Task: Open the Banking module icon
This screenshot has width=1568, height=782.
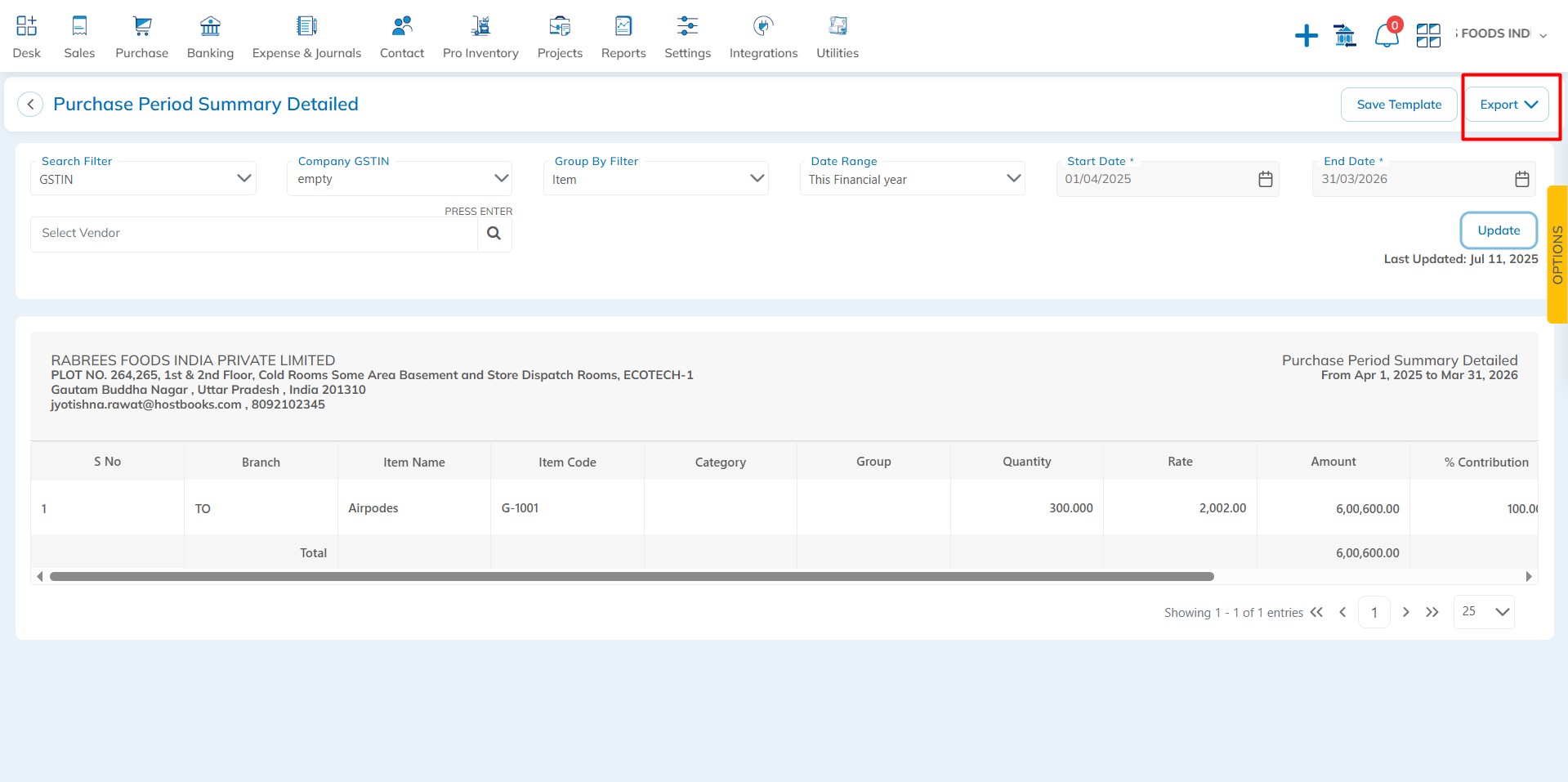Action: click(210, 26)
